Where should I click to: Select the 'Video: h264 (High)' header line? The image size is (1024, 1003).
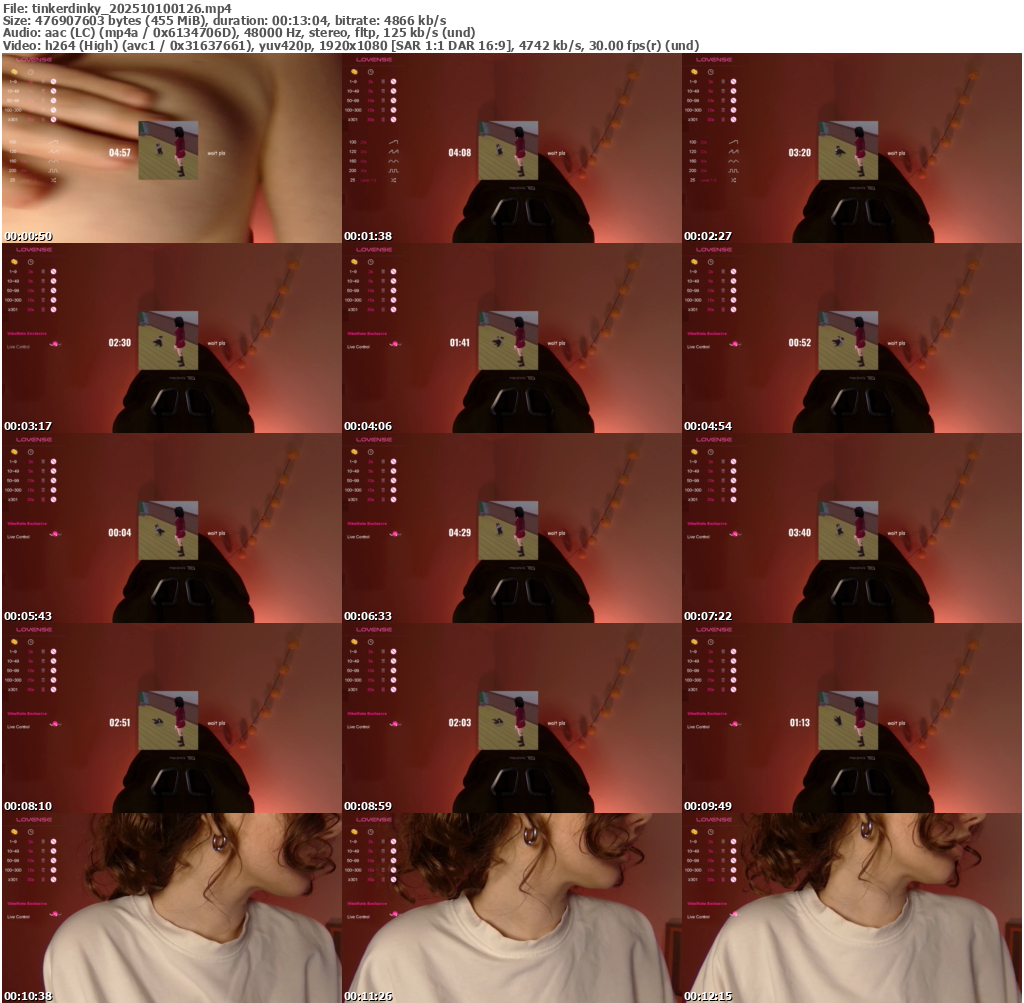pyautogui.click(x=351, y=46)
